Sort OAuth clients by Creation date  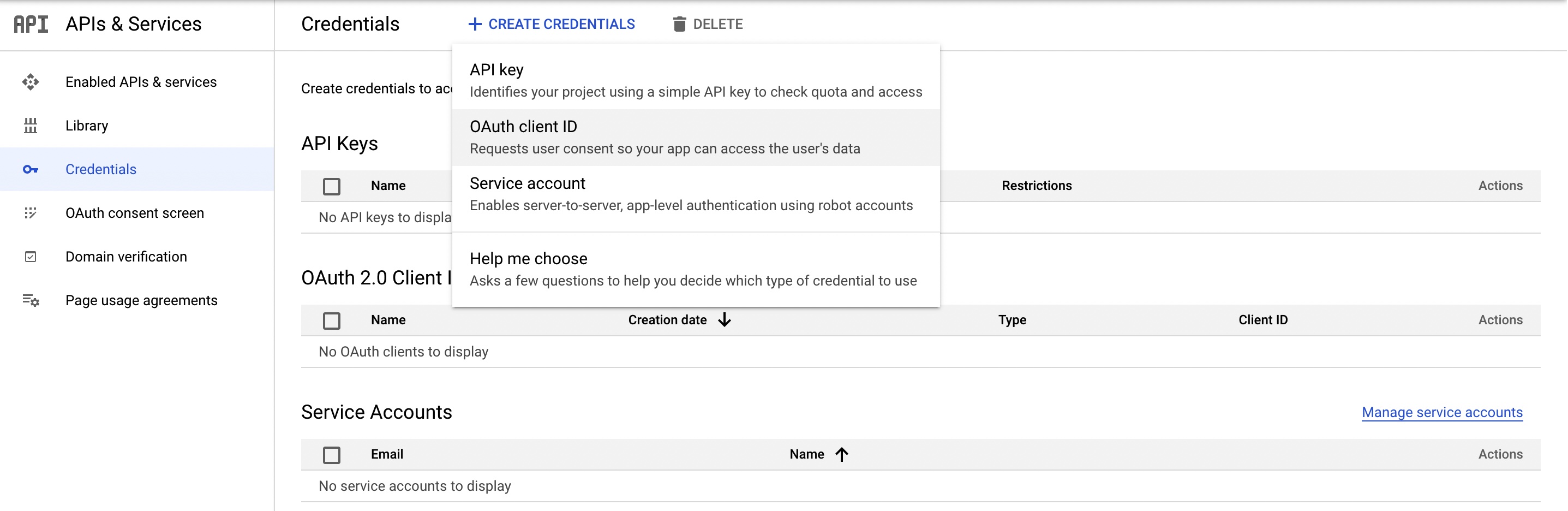pyautogui.click(x=668, y=320)
